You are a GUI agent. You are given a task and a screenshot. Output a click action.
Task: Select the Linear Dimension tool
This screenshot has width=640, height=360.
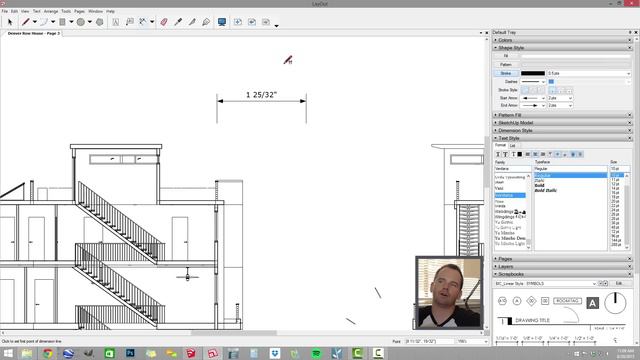(143, 22)
